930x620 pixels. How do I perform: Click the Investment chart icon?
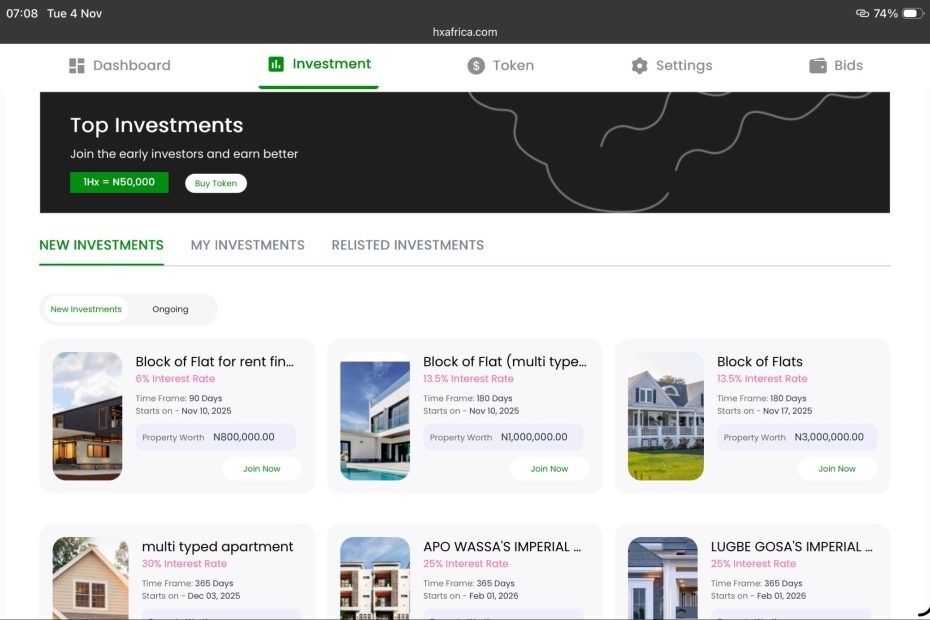click(276, 64)
